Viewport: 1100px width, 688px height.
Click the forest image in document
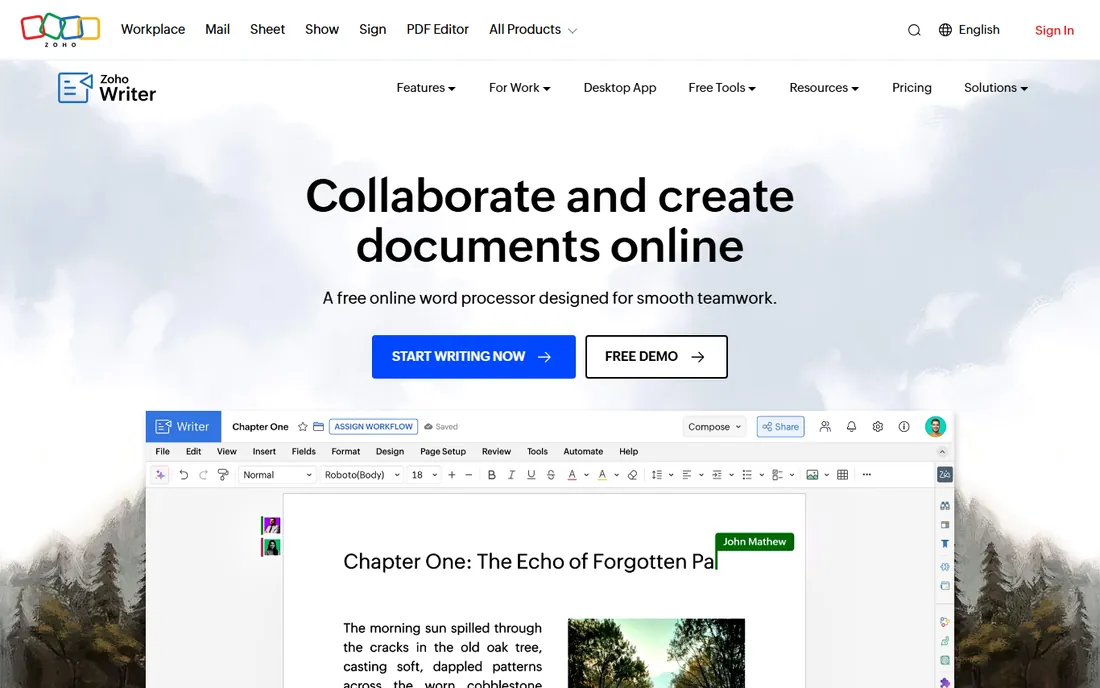pos(656,653)
